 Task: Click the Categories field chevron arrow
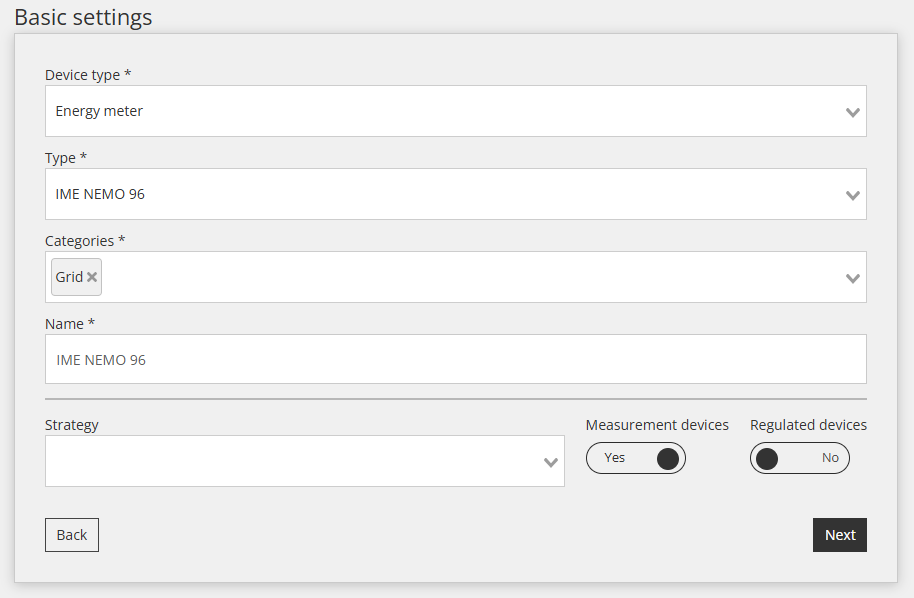pos(852,278)
